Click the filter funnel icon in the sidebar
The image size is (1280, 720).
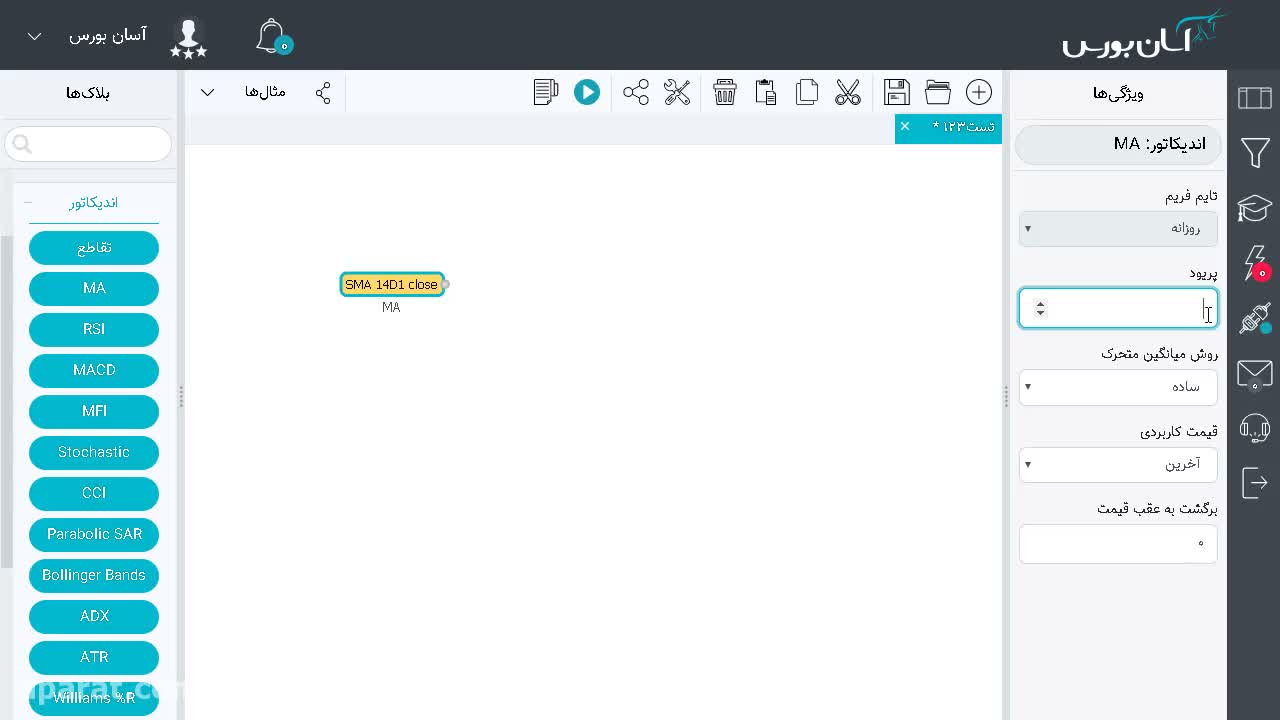1255,153
